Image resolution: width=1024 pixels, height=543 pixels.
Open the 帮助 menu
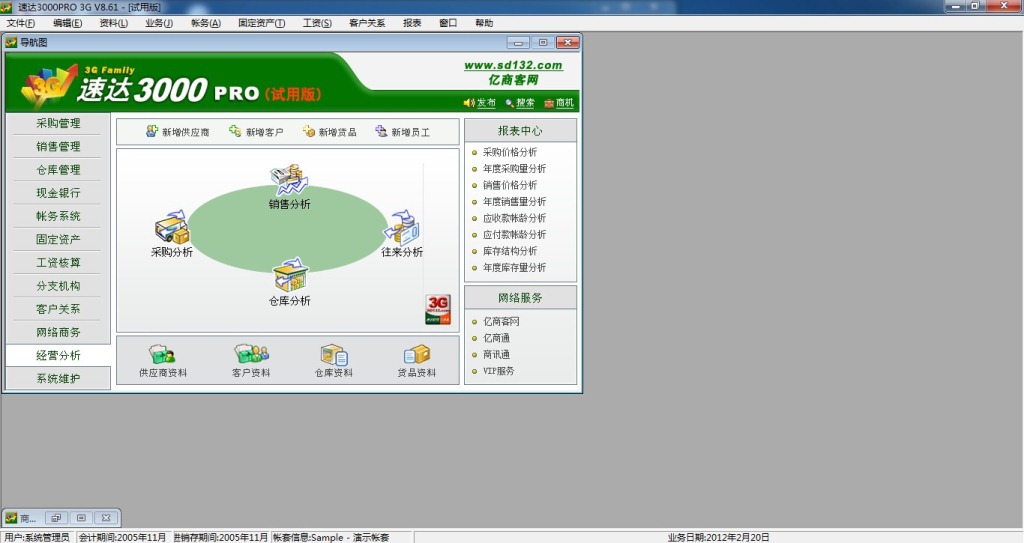click(484, 23)
